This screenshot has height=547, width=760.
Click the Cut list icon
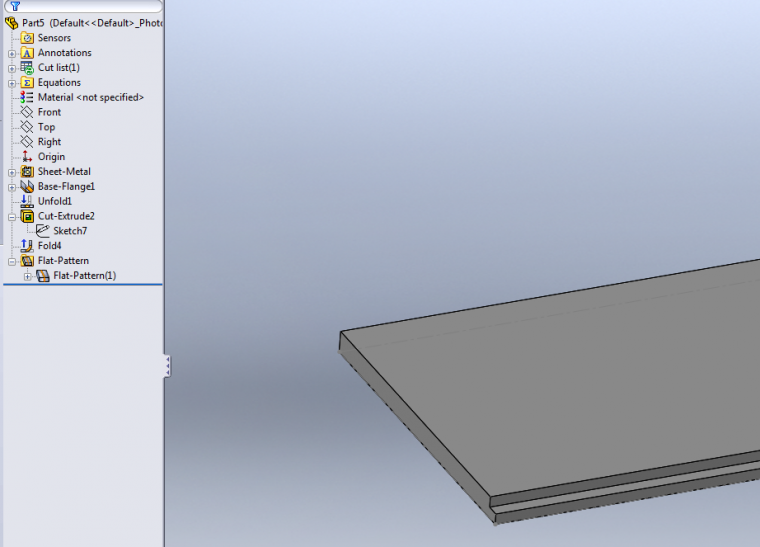tap(27, 68)
